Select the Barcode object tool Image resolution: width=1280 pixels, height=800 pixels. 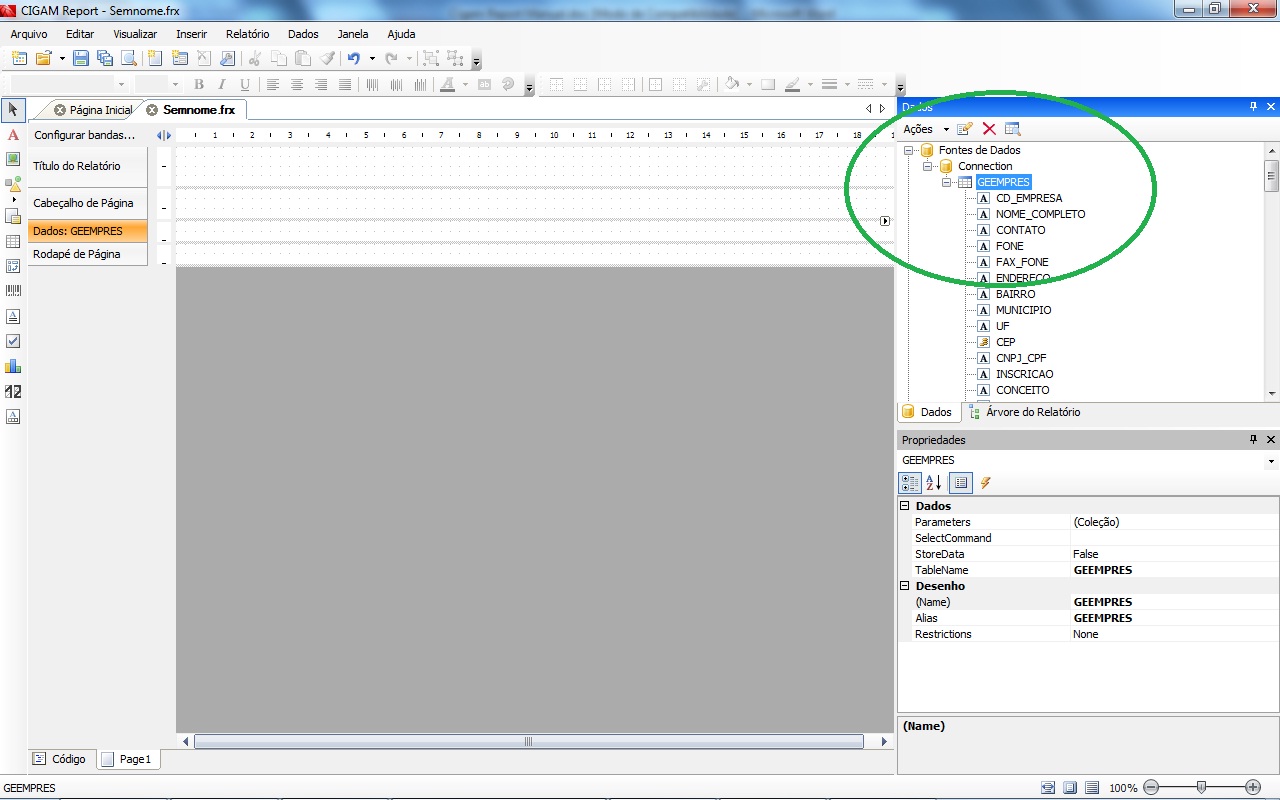click(13, 290)
